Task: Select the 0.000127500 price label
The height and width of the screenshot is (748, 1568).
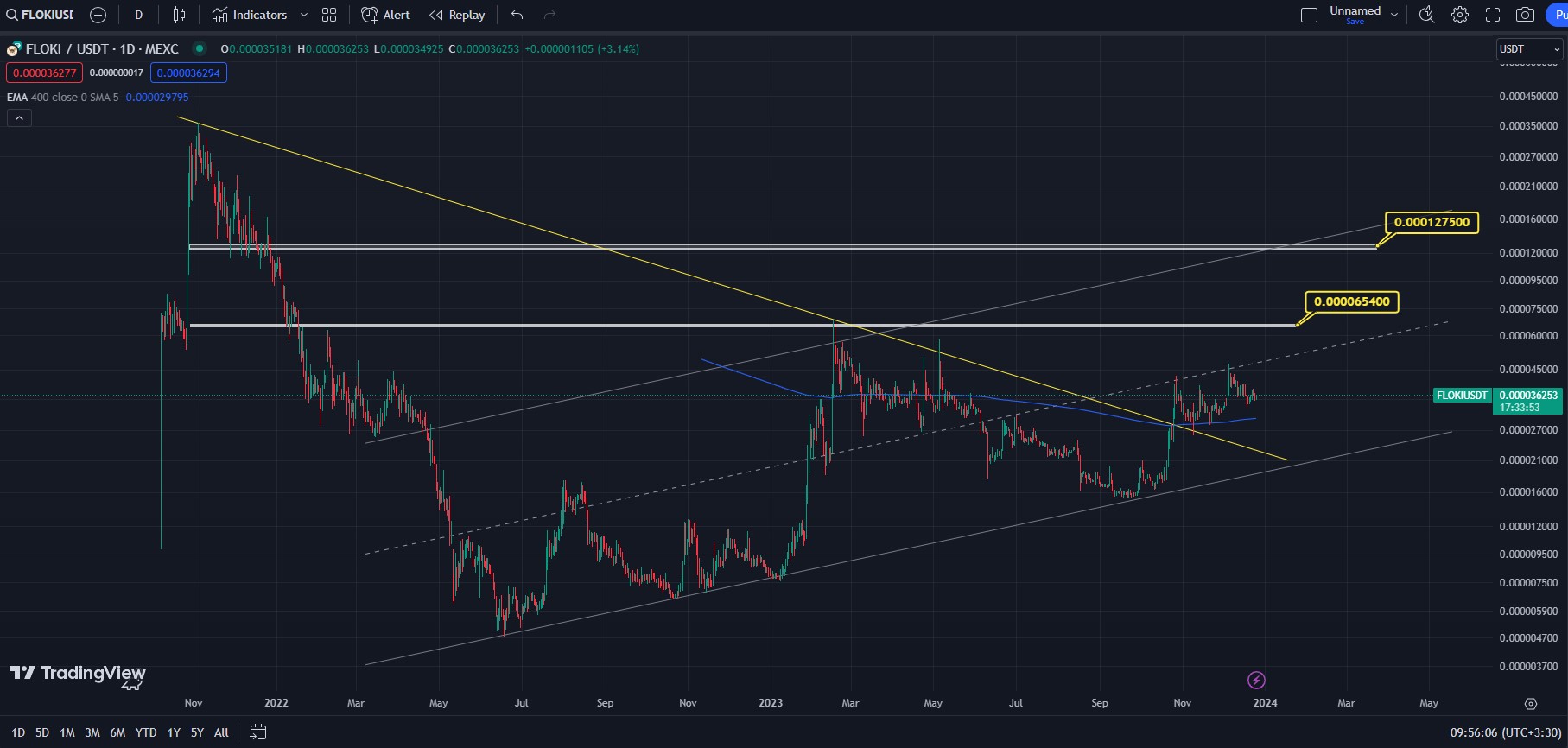Action: click(x=1432, y=222)
